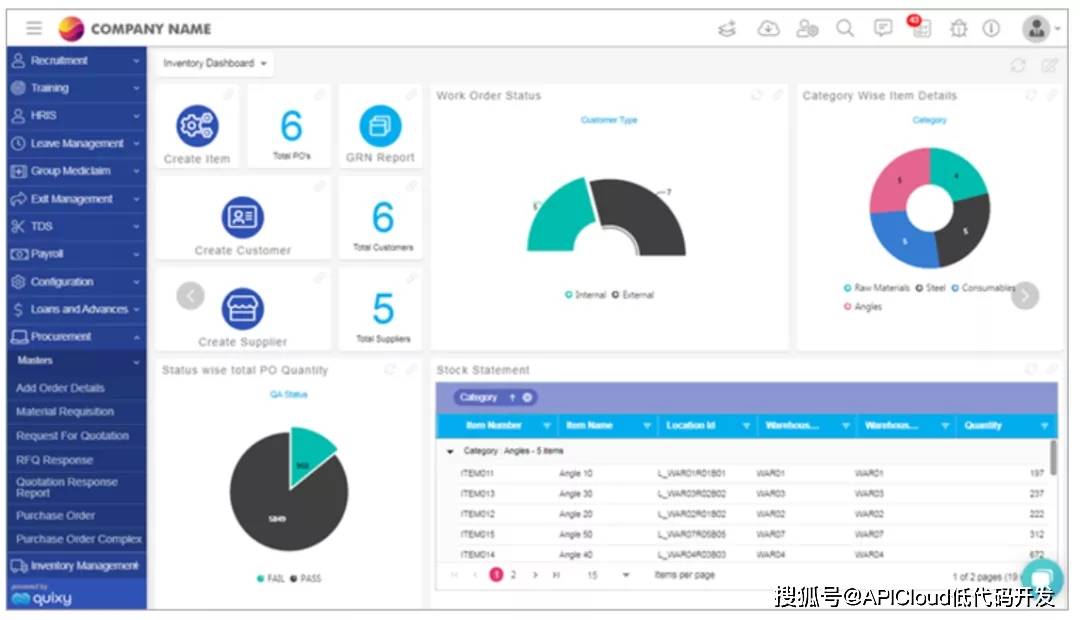Viewport: 1080px width, 620px height.
Task: Open Inventory Management in sidebar
Action: pyautogui.click(x=76, y=566)
